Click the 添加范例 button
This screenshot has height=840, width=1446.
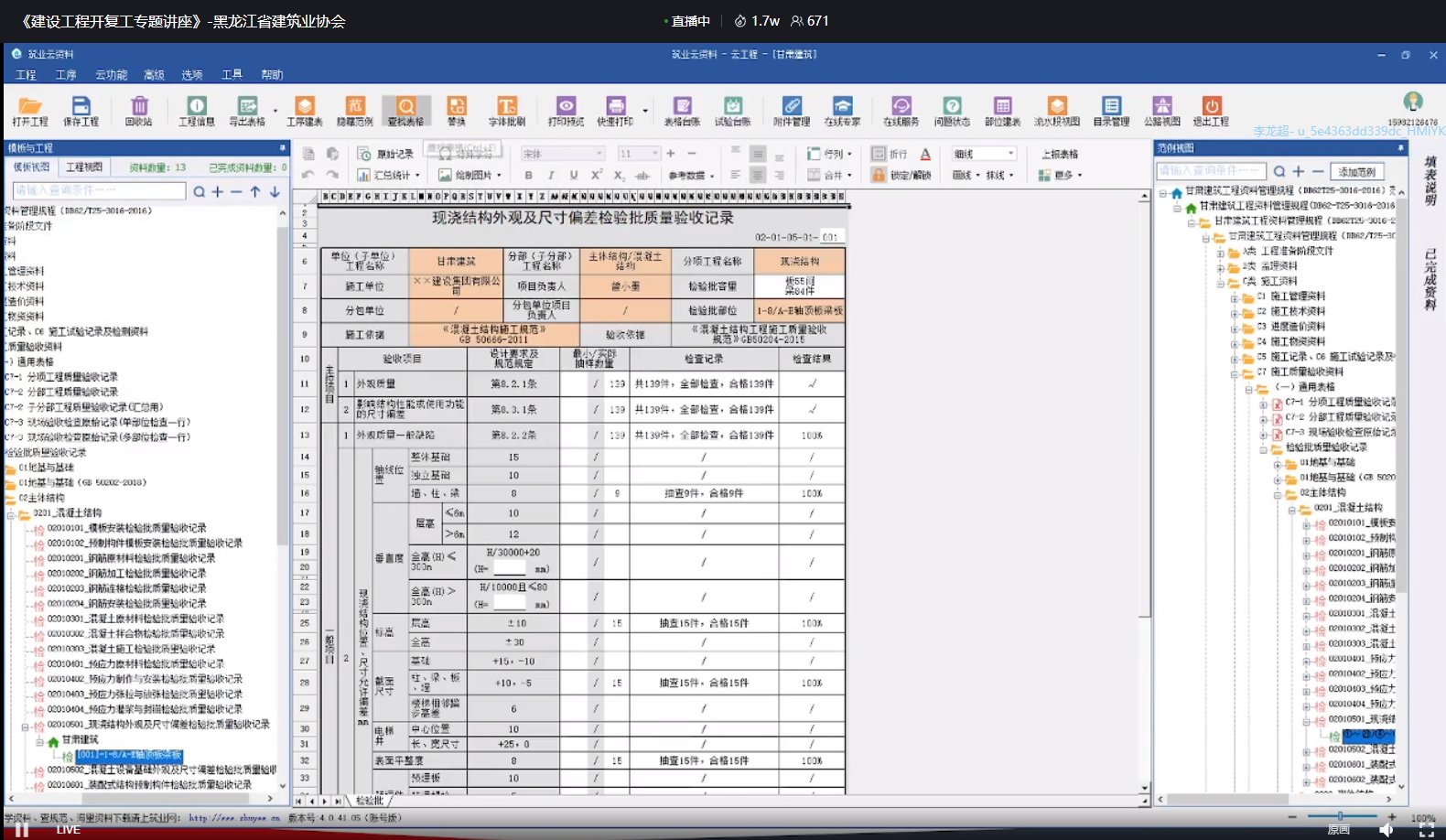click(x=1357, y=171)
